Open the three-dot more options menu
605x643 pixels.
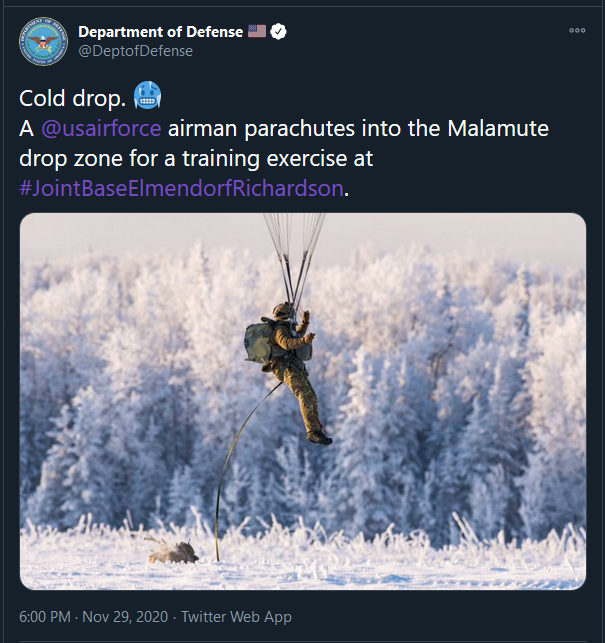coord(577,31)
